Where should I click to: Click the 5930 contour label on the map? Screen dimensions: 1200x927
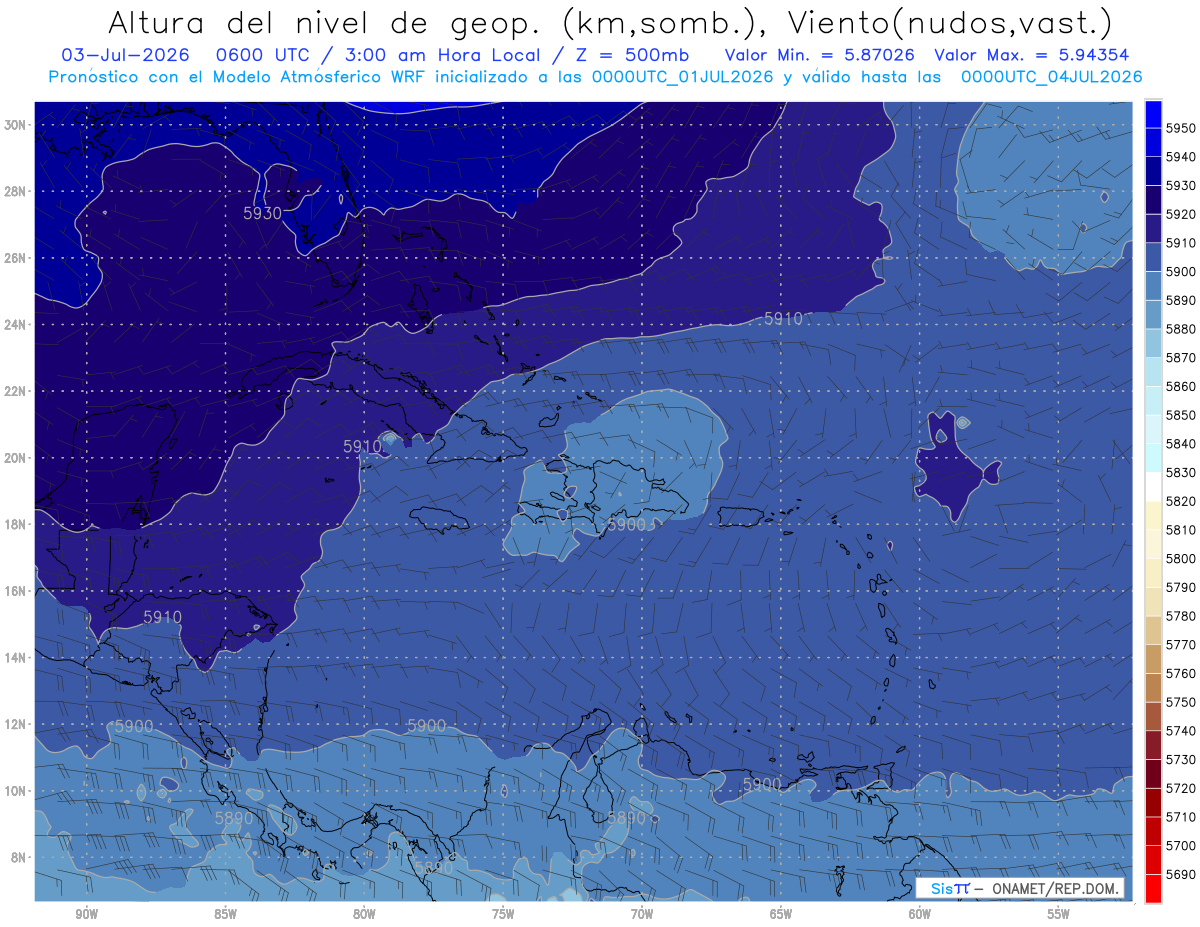click(x=263, y=213)
